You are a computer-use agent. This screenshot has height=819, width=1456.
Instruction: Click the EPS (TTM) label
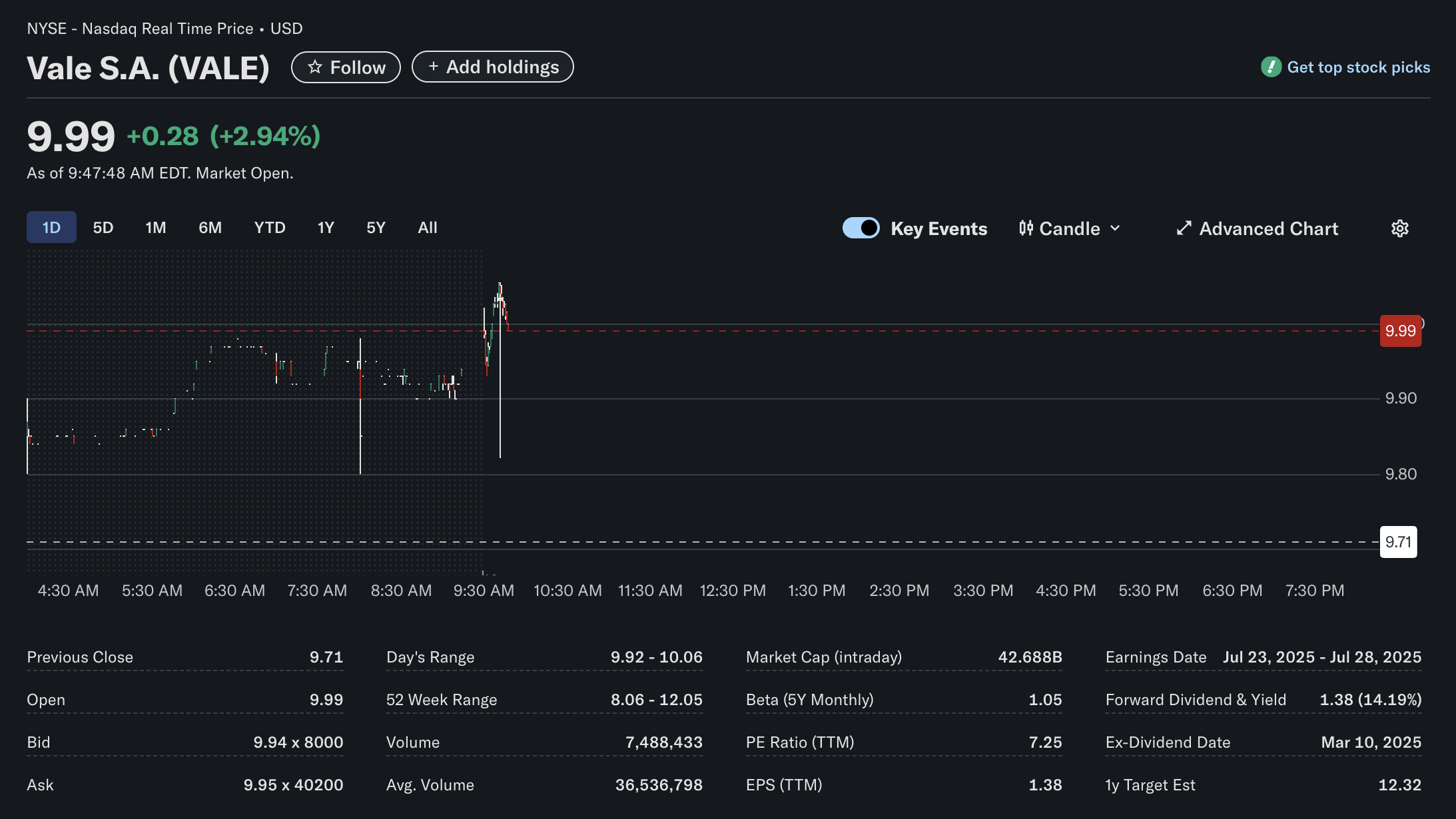point(784,785)
